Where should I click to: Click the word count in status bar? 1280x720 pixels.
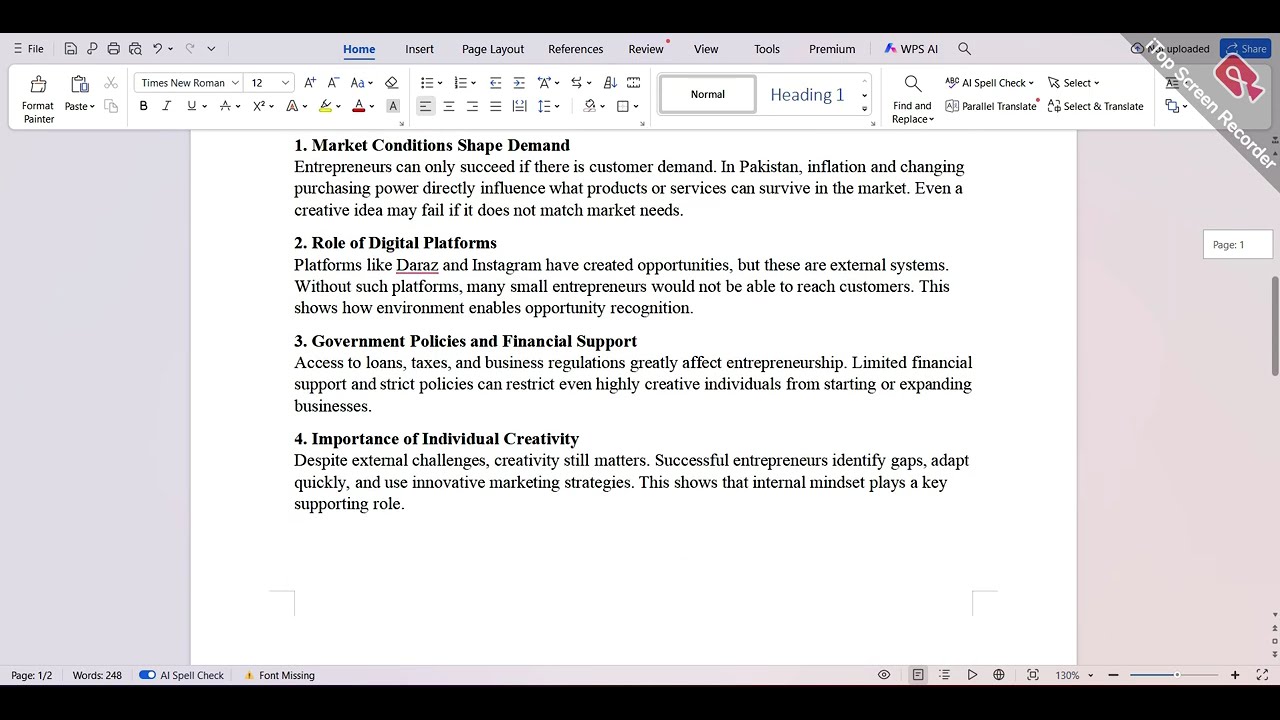(x=97, y=675)
